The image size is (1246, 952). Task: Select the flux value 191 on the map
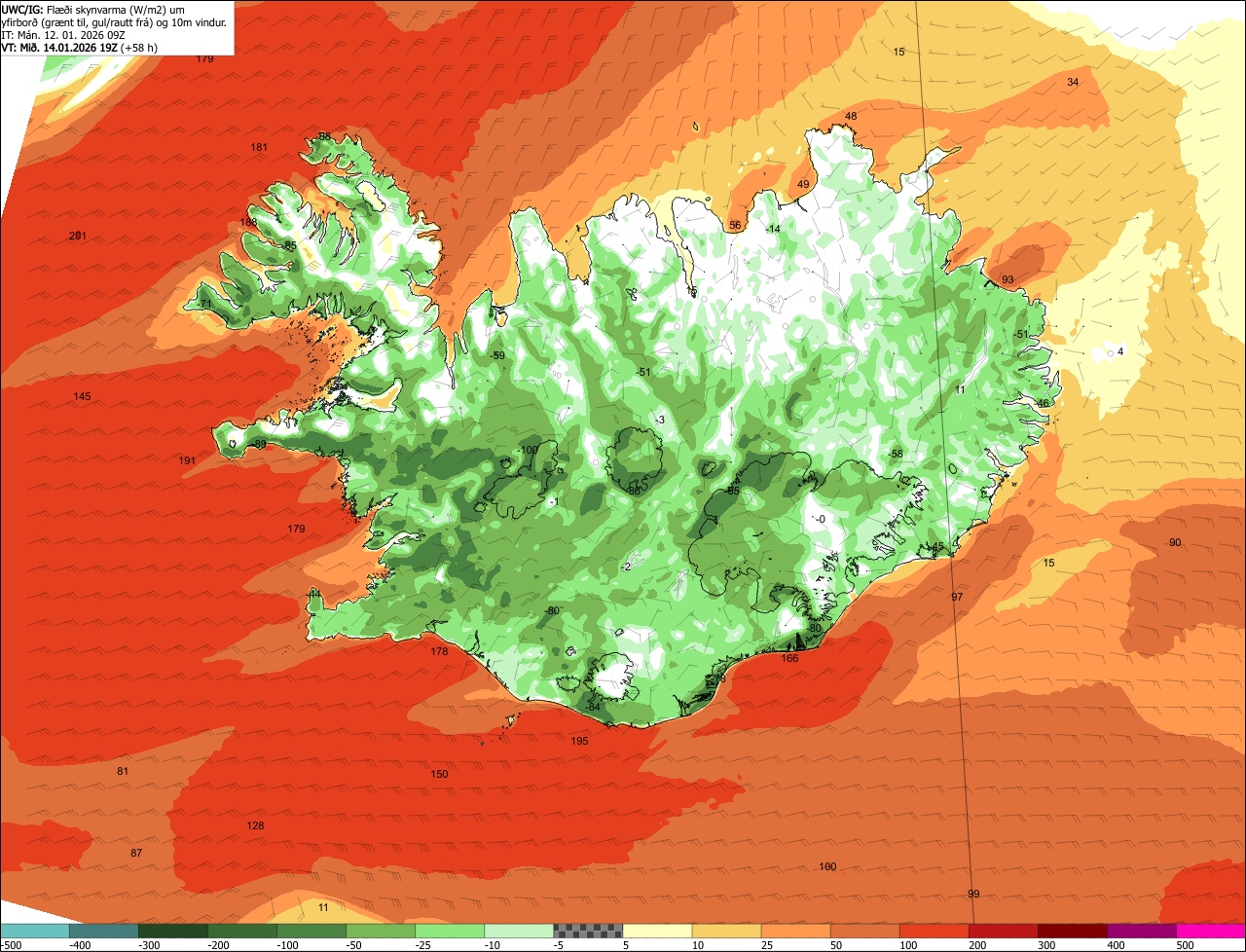tap(188, 460)
